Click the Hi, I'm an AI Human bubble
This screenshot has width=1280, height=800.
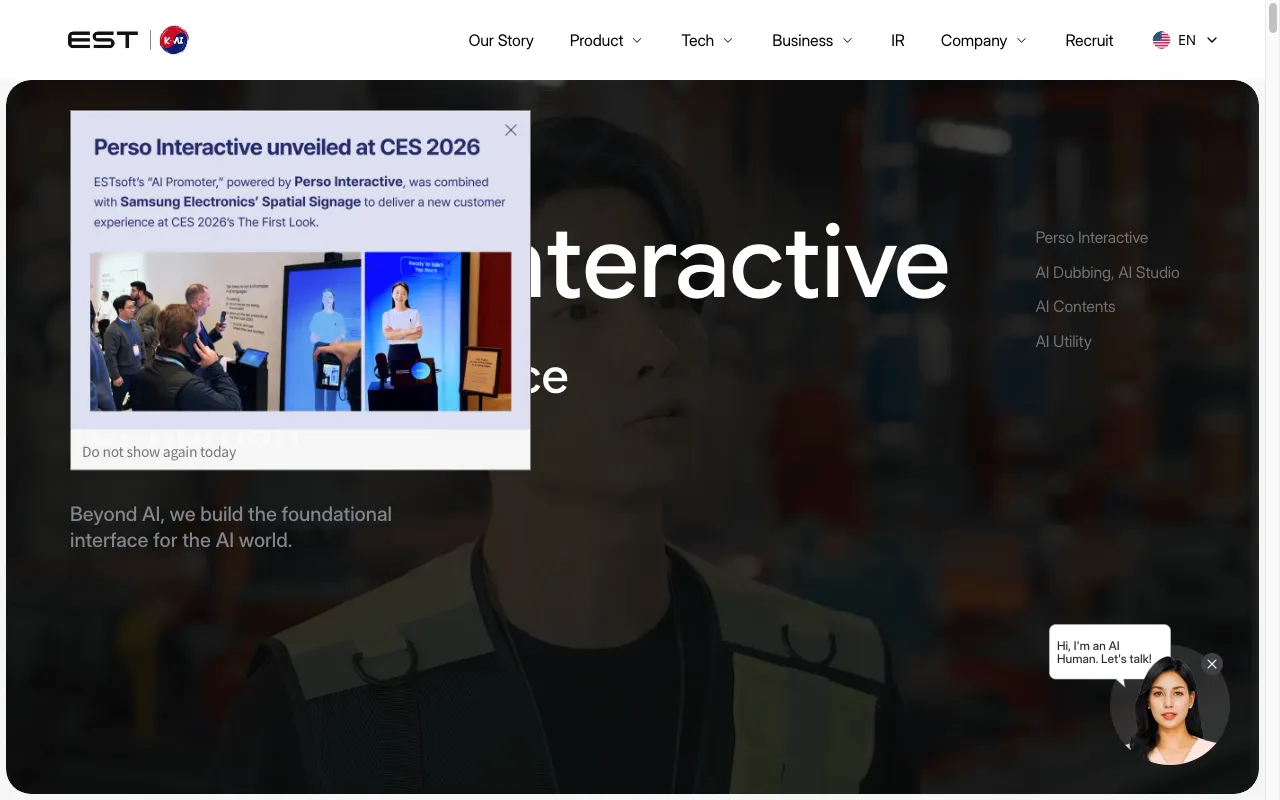[x=1108, y=652]
